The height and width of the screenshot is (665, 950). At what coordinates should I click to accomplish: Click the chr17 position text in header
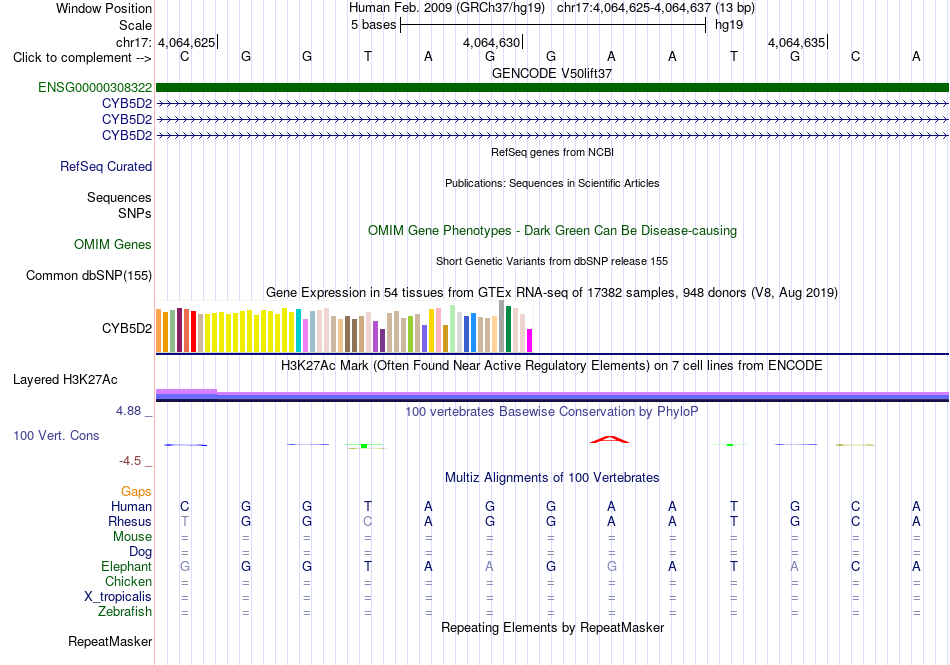coord(656,8)
